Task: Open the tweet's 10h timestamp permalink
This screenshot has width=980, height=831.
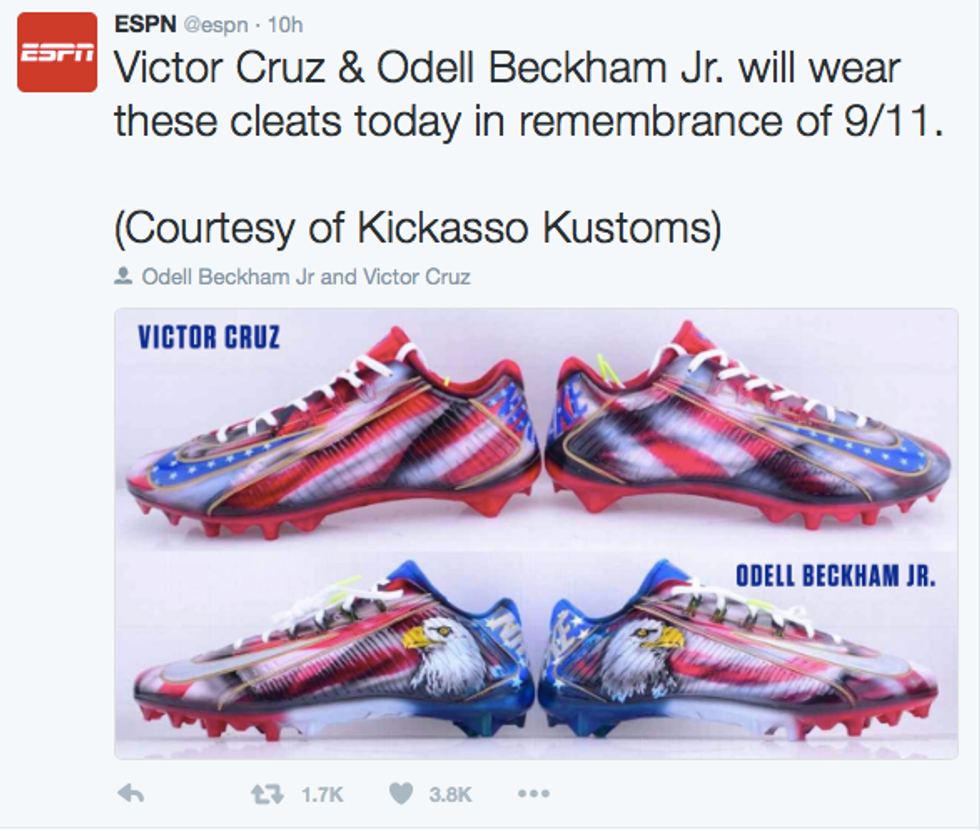Action: tap(285, 24)
